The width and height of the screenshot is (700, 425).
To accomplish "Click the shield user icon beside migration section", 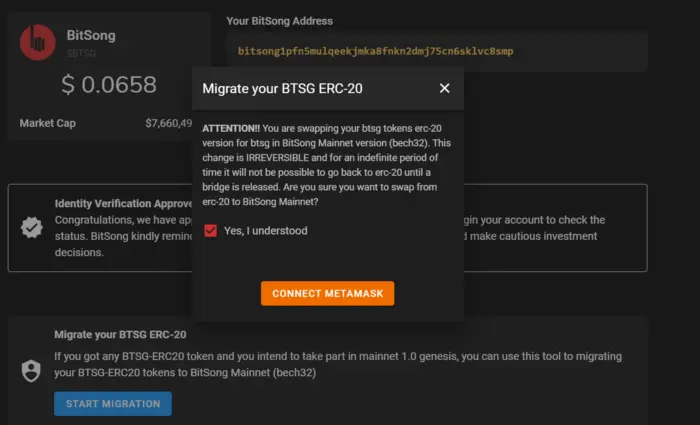I will 31,371.
